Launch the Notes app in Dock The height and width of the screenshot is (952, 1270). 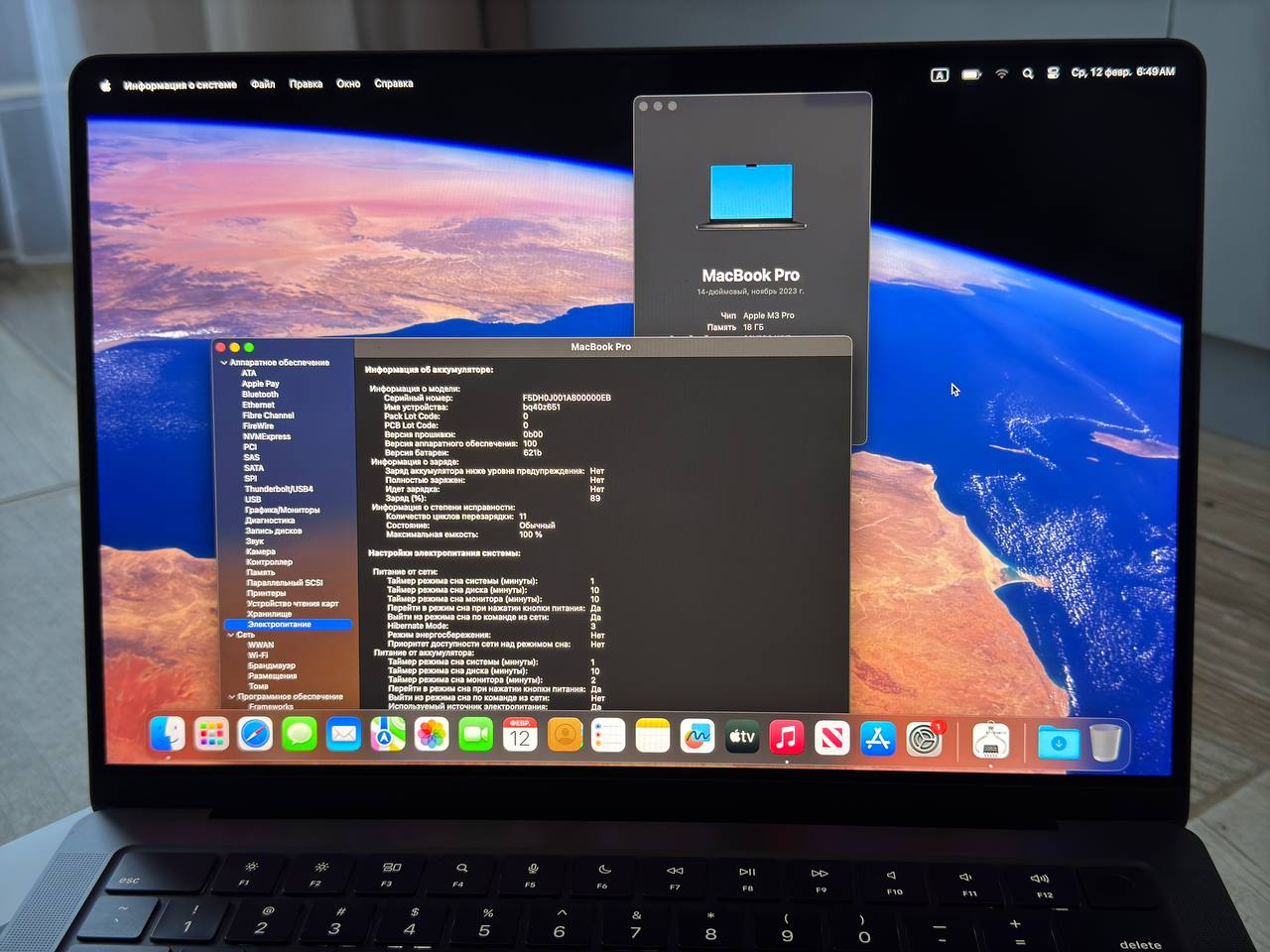[653, 736]
